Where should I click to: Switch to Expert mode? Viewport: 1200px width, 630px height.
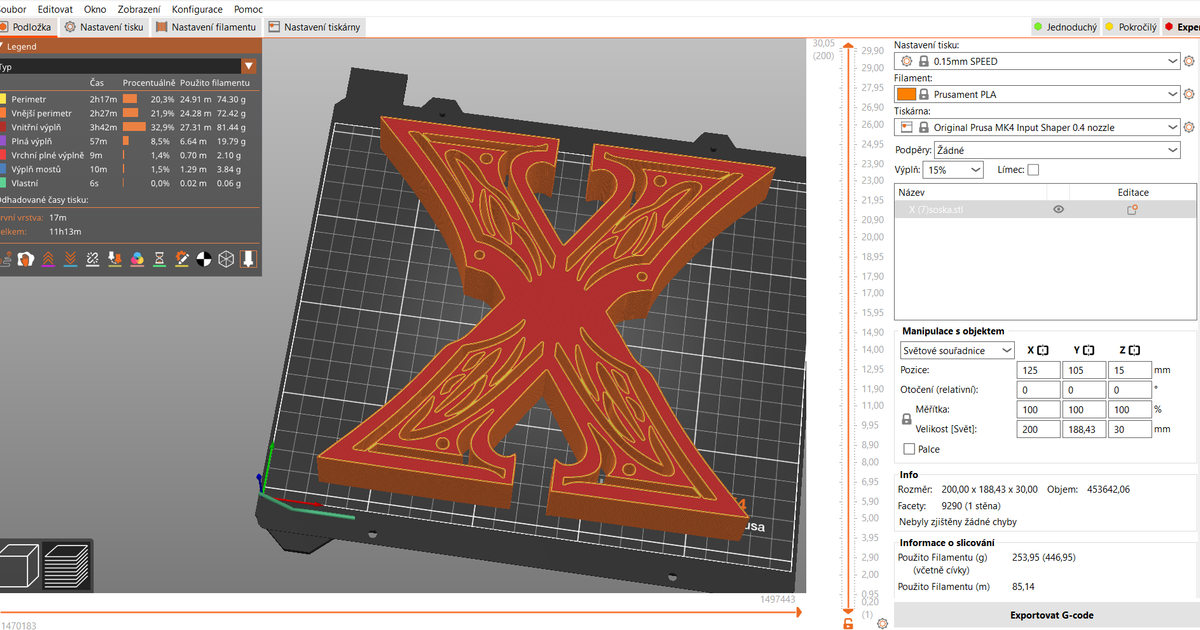1179,27
